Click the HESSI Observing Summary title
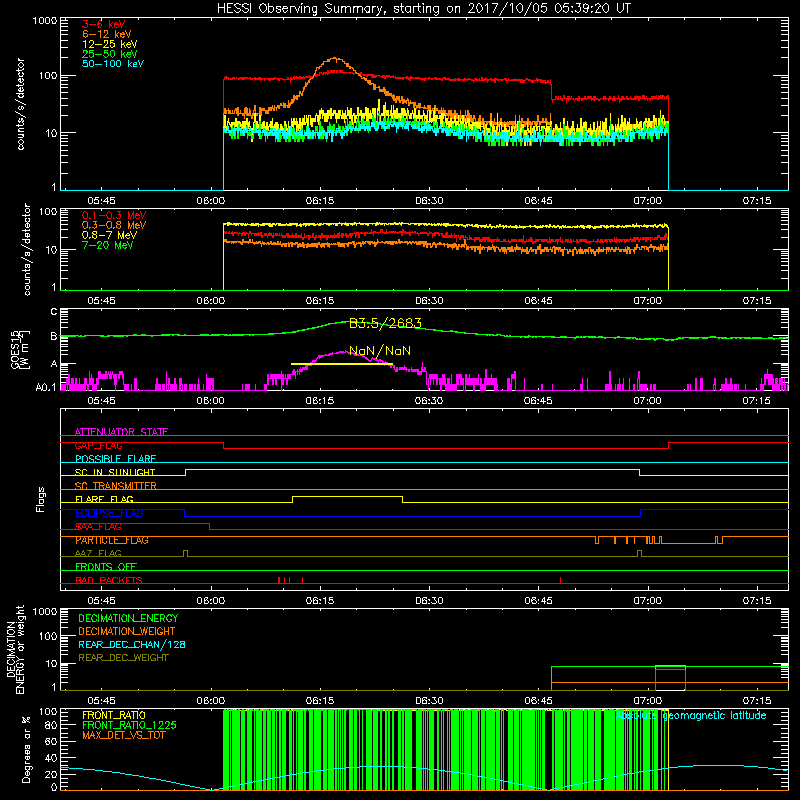Viewport: 800px width, 800px height. [x=423, y=9]
